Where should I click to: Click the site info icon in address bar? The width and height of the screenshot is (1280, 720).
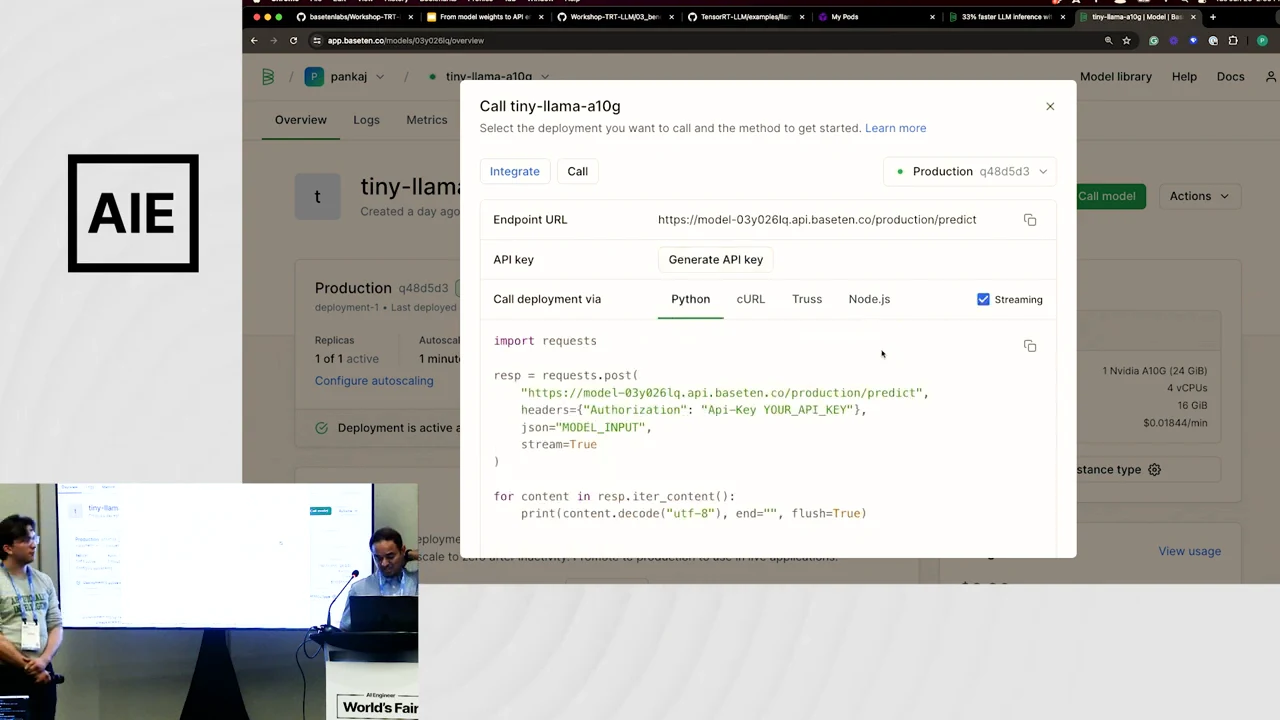[317, 41]
